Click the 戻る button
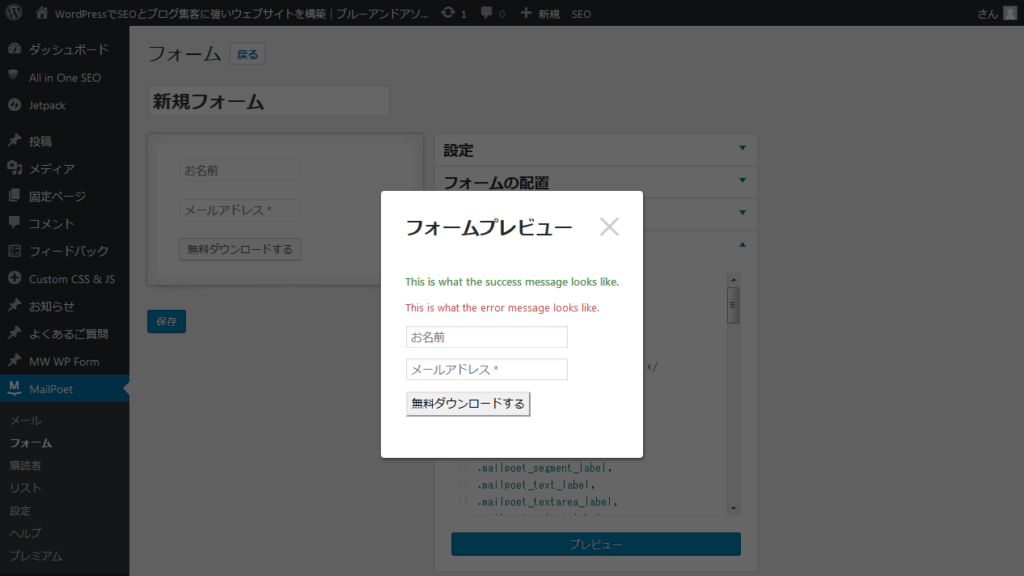The height and width of the screenshot is (576, 1024). 247,54
